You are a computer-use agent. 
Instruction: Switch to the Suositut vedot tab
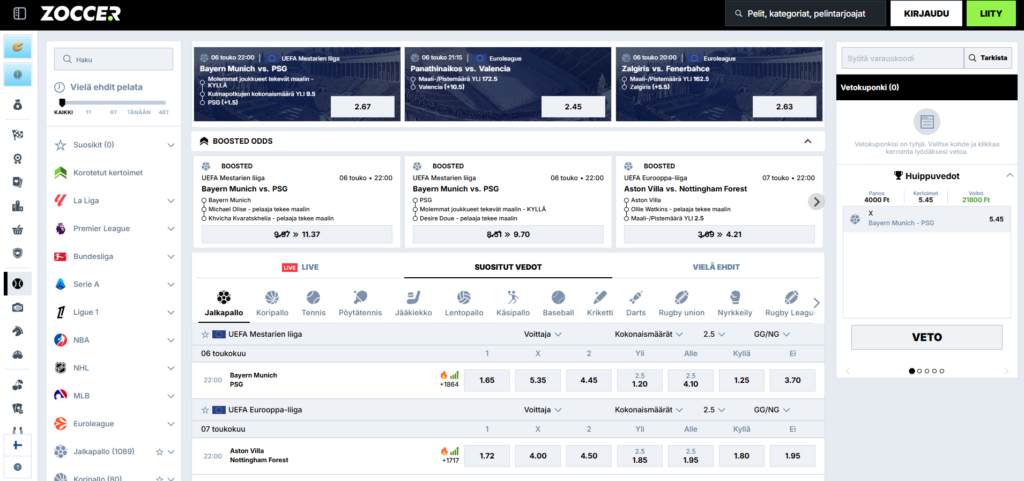point(508,267)
